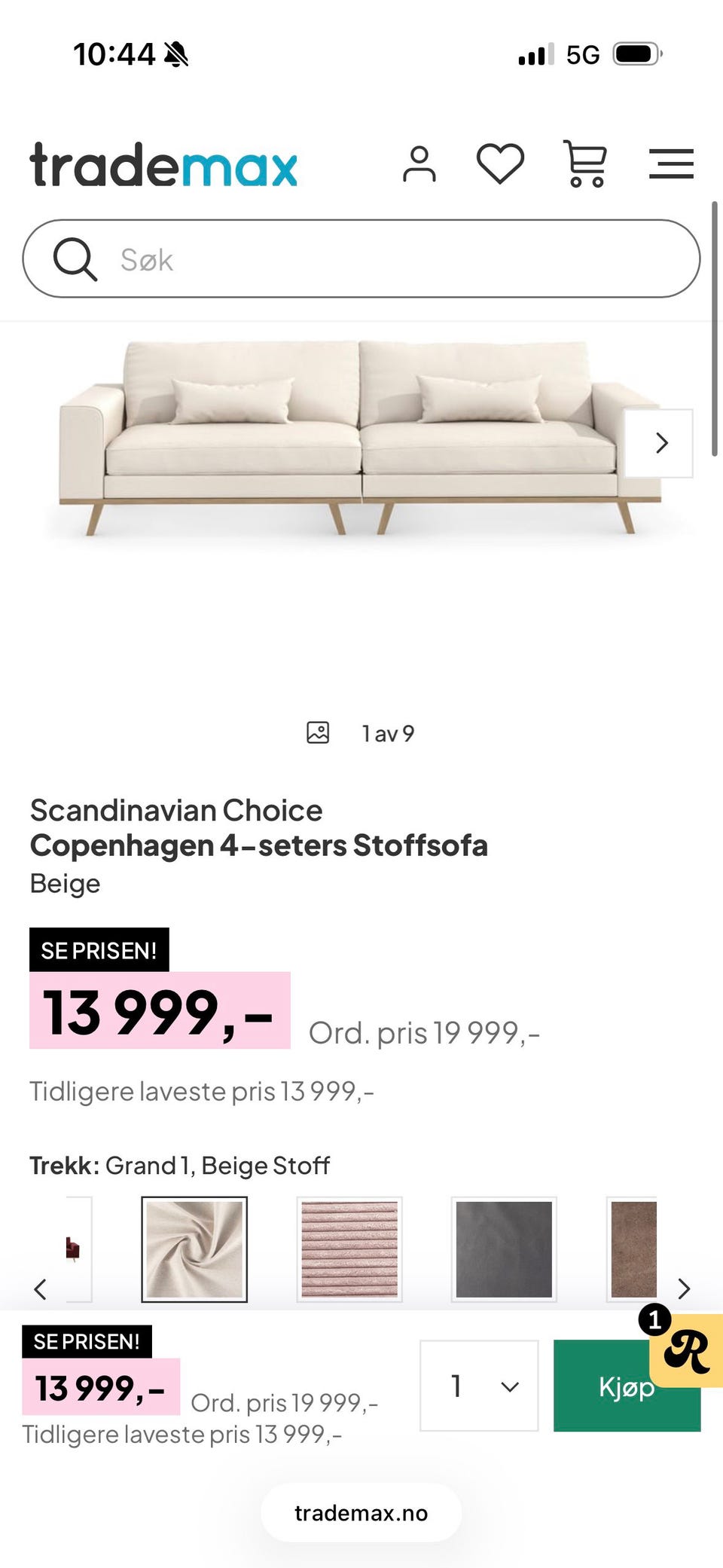Open the shopping cart
This screenshot has height=1568, width=723.
click(x=586, y=164)
